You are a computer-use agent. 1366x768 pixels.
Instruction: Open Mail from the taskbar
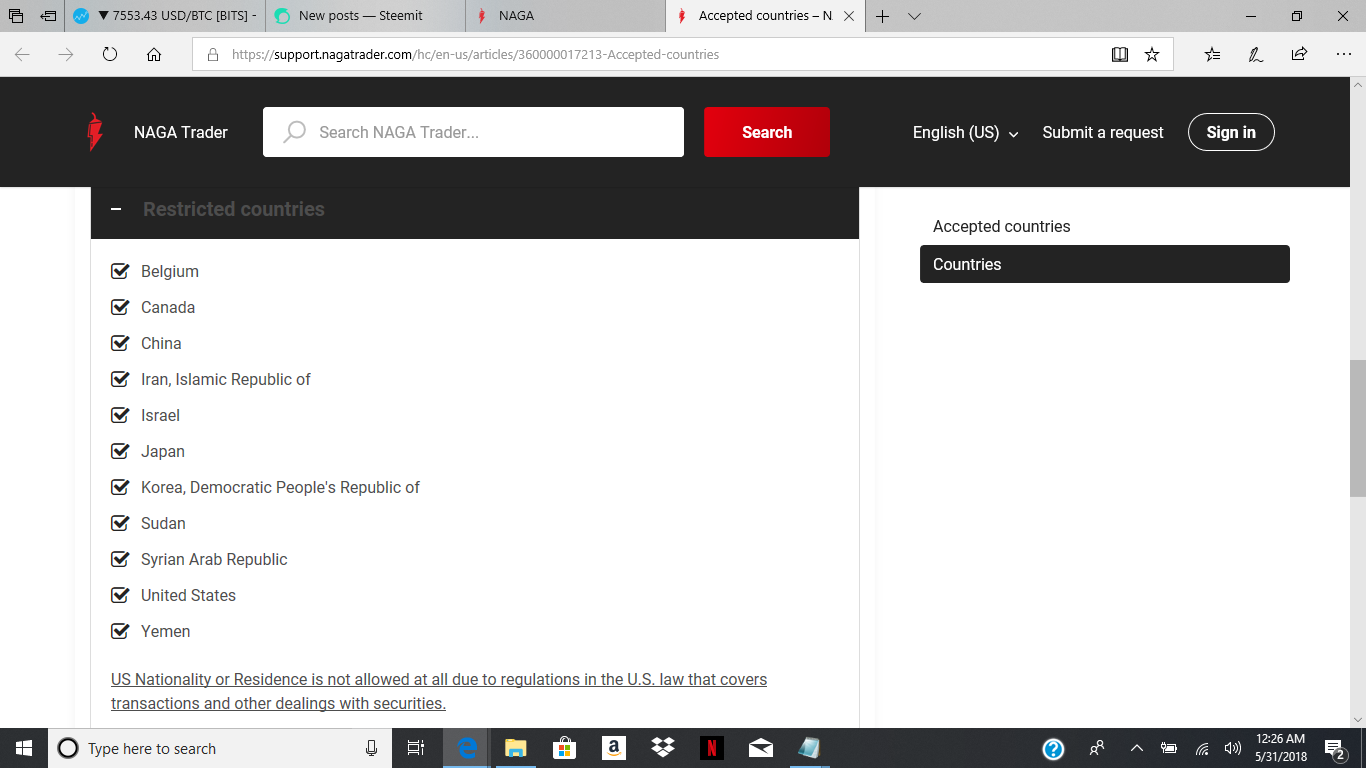coord(760,748)
